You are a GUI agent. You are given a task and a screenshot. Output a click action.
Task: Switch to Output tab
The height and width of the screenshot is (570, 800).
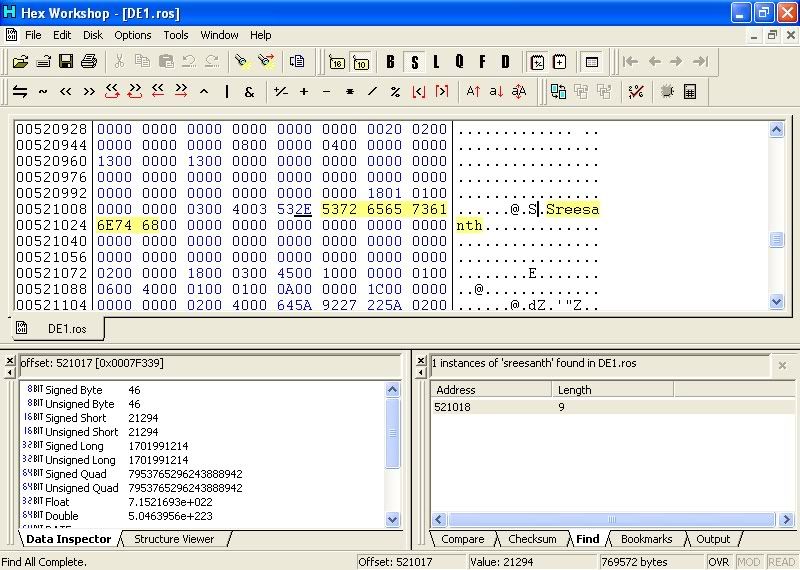pos(713,539)
